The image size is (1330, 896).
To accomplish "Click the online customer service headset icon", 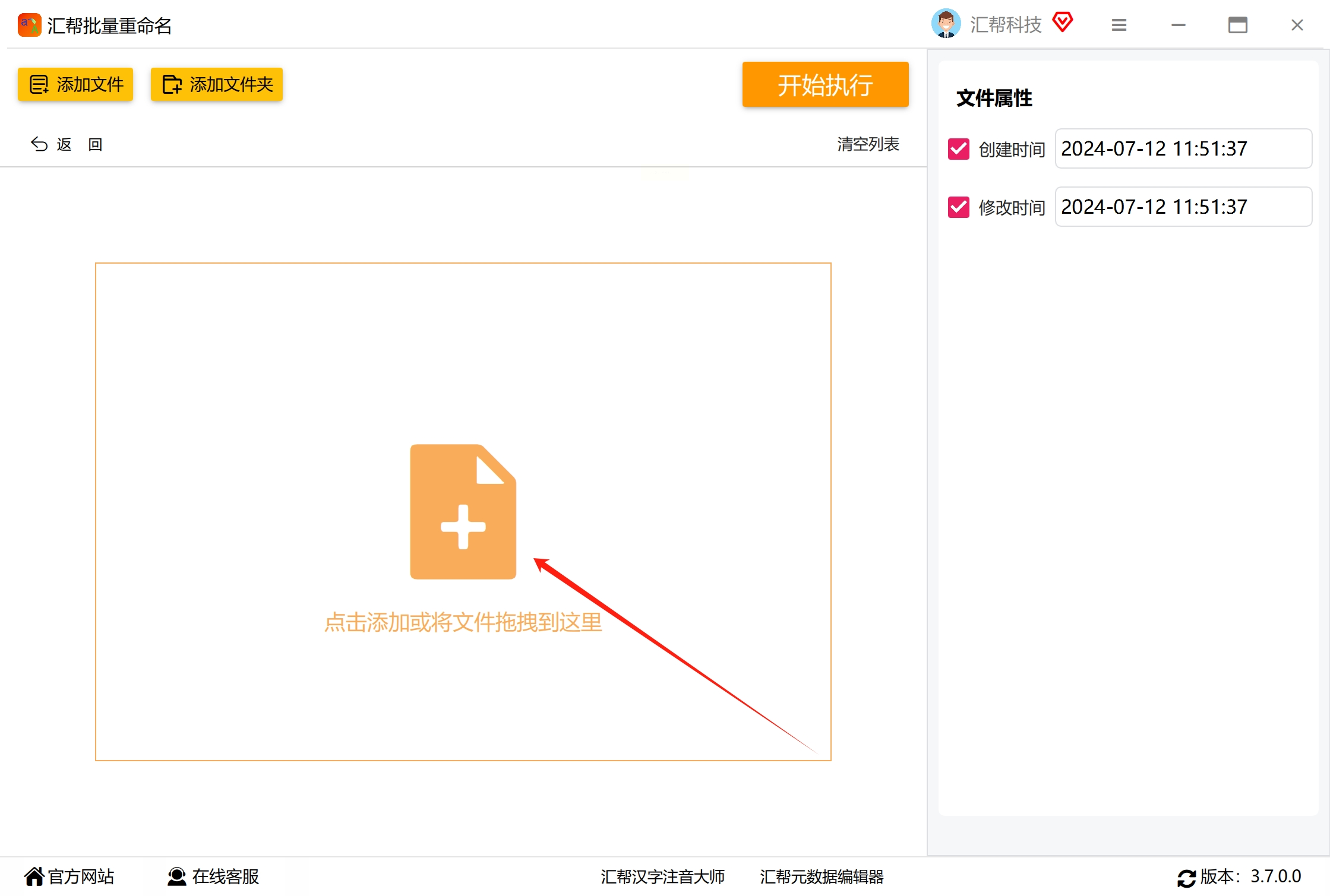I will (x=176, y=876).
